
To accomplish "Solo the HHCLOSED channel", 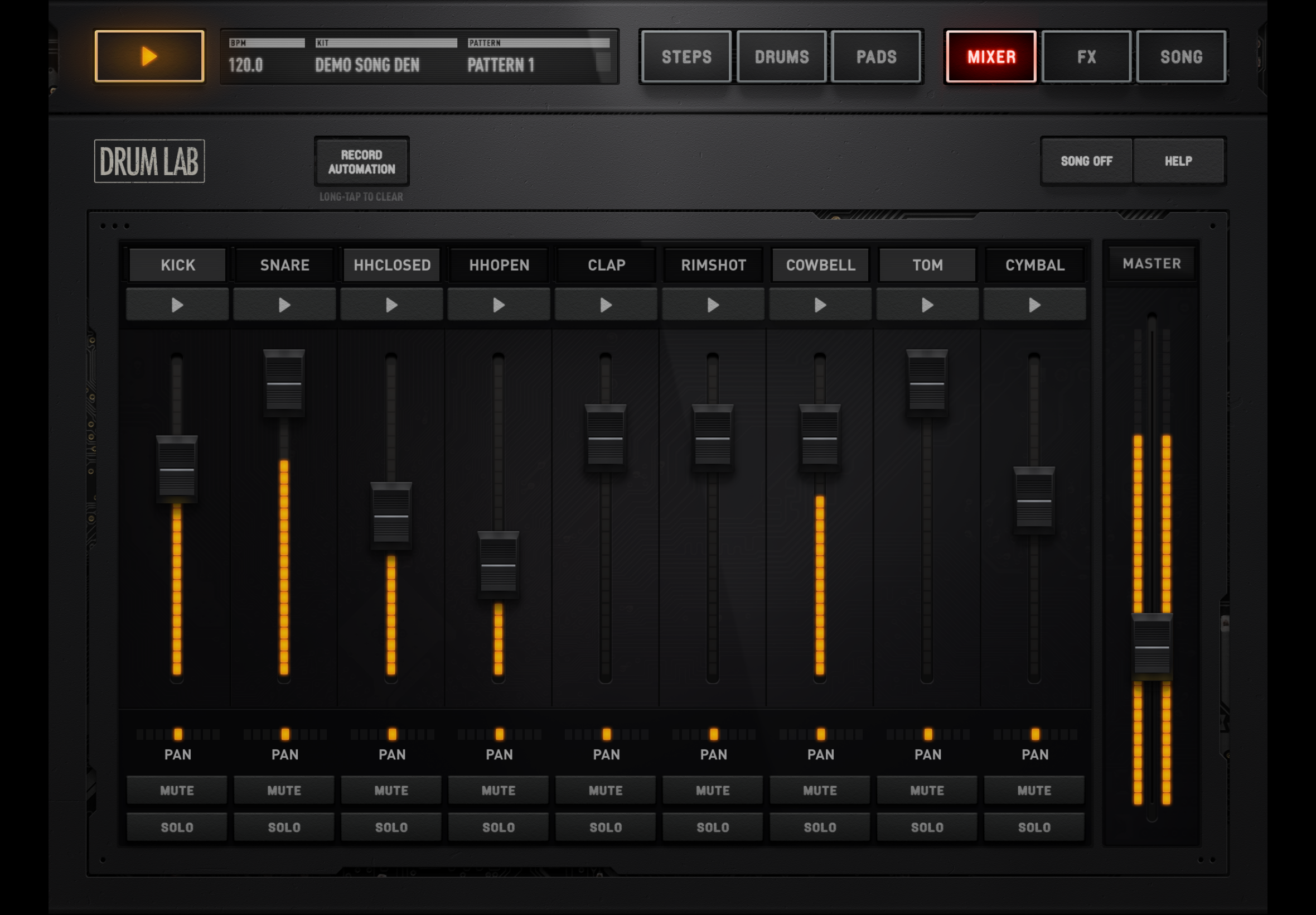I will (x=391, y=827).
